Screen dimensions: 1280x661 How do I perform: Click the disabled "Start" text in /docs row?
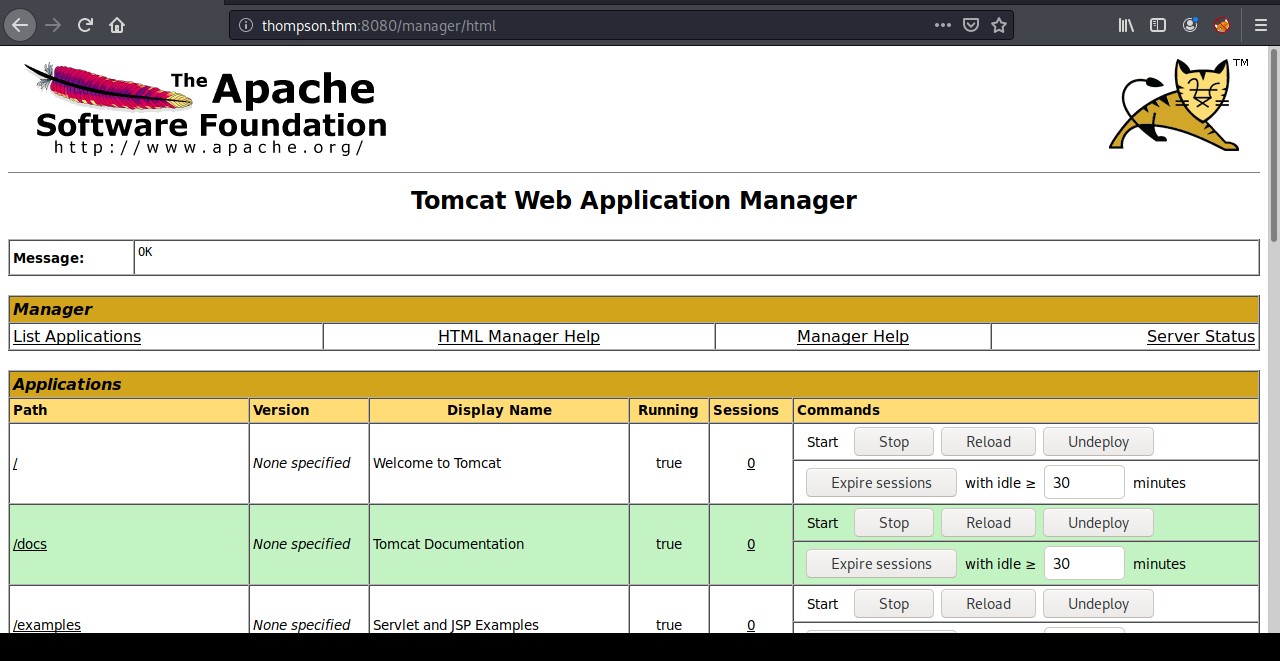click(x=822, y=523)
